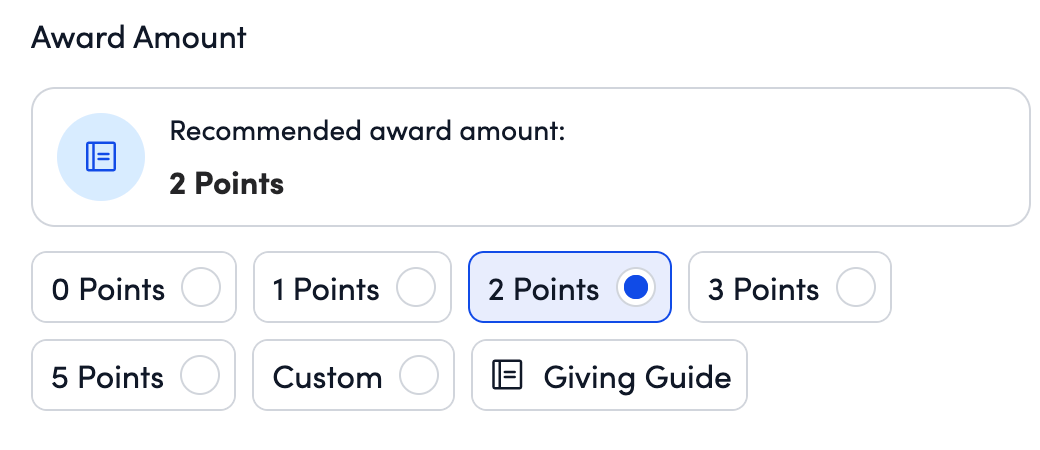This screenshot has width=1040, height=450.
Task: Select the 0 Points radio circle
Action: coord(200,288)
